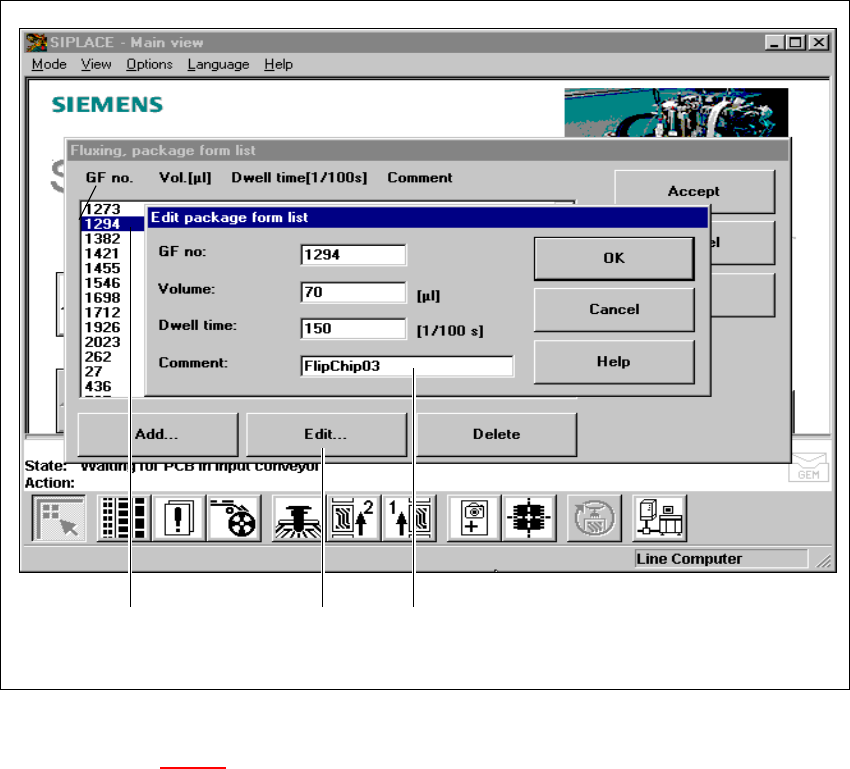Close the SIPLACE main window
The image size is (850, 769).
coord(819,42)
